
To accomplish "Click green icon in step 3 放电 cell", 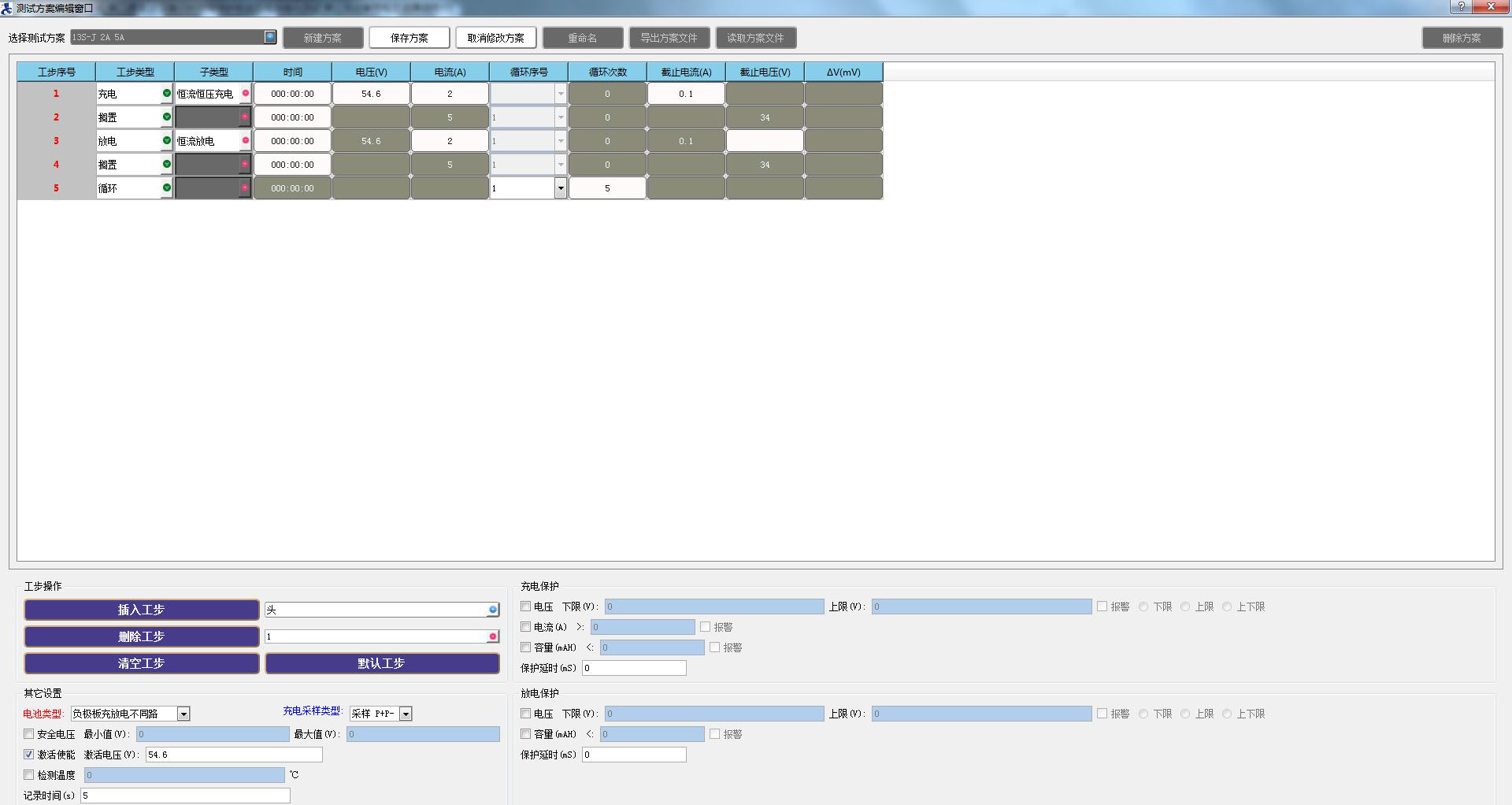I will point(166,141).
